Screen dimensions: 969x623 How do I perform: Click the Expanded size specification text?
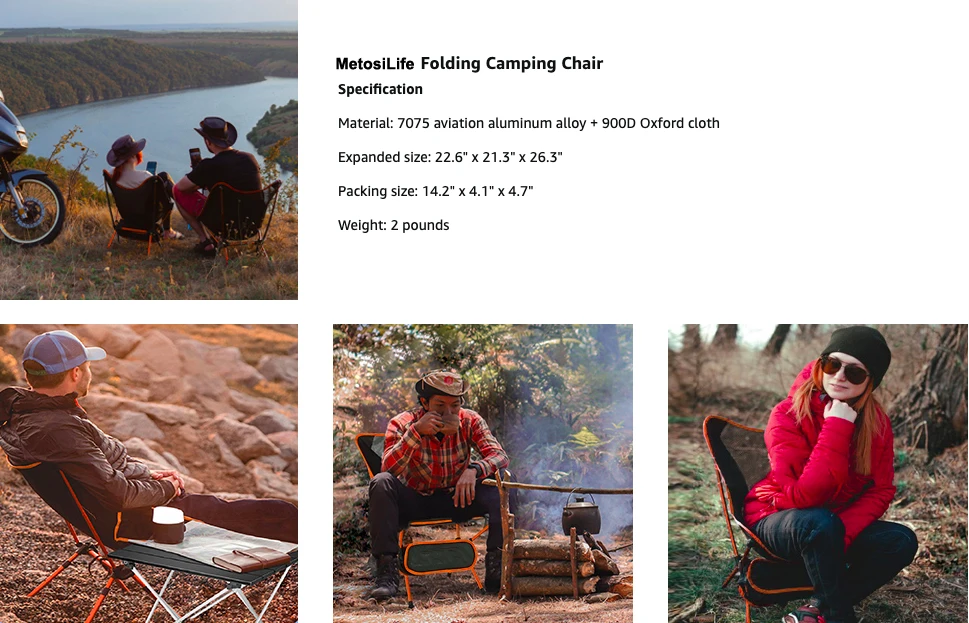click(450, 157)
